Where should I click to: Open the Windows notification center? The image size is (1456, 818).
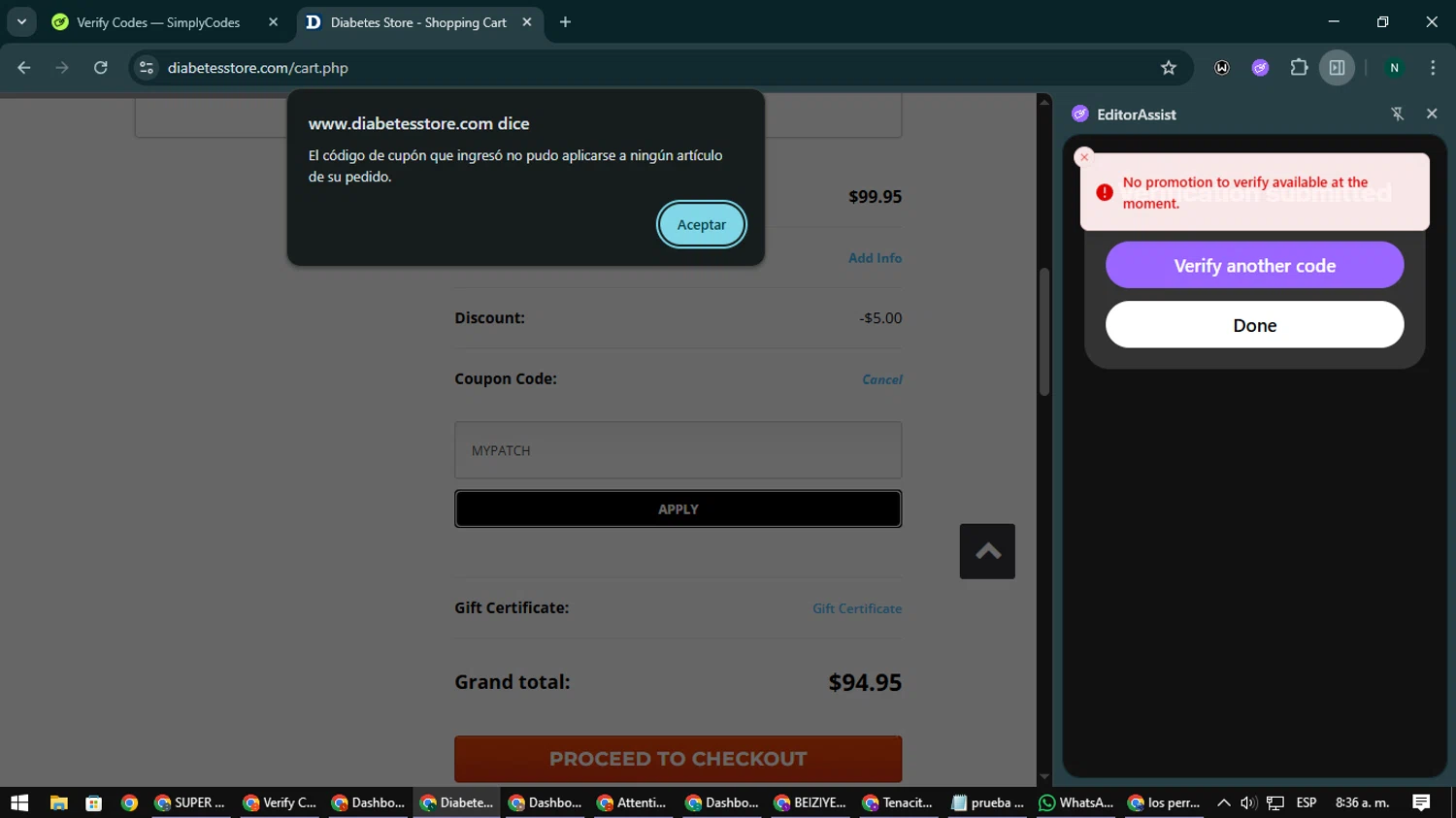click(1421, 802)
